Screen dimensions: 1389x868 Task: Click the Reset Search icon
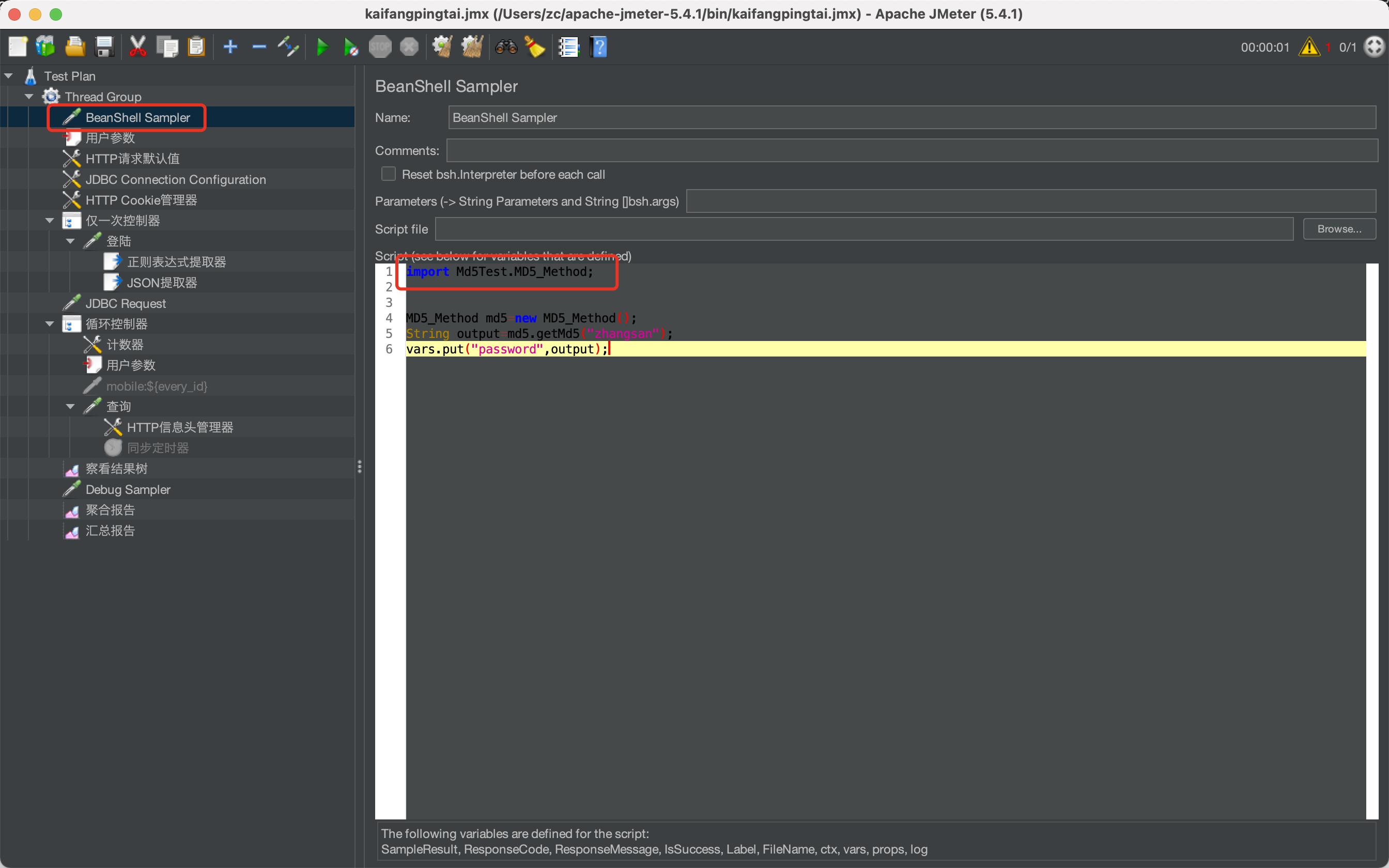pos(535,47)
